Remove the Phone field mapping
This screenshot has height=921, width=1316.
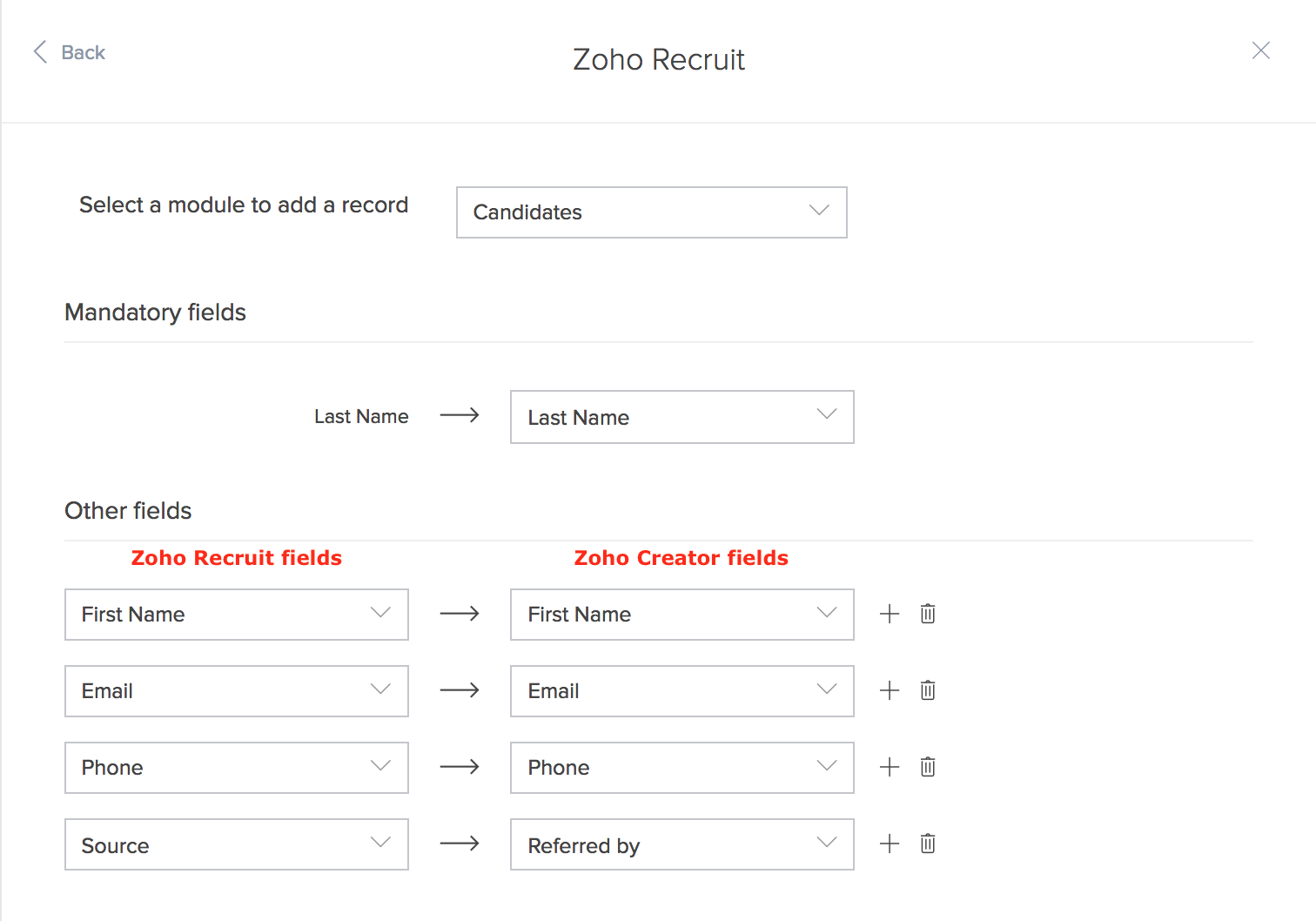tap(928, 767)
